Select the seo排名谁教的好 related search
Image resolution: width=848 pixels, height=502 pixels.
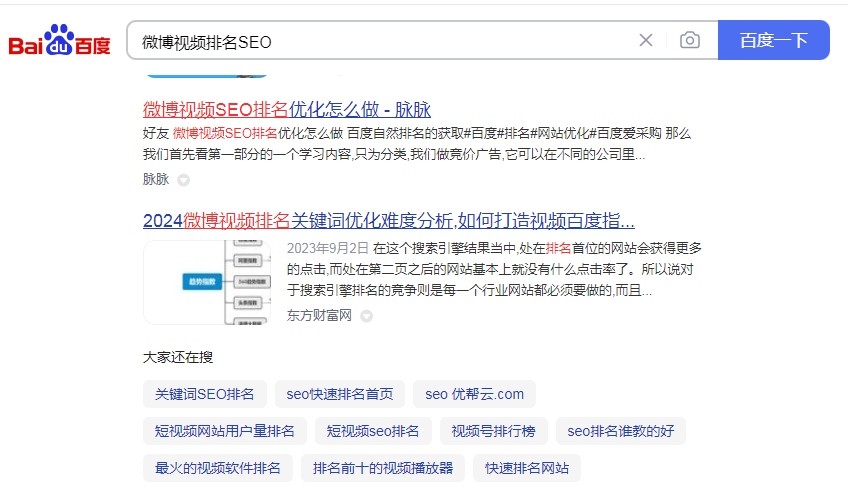tap(621, 431)
